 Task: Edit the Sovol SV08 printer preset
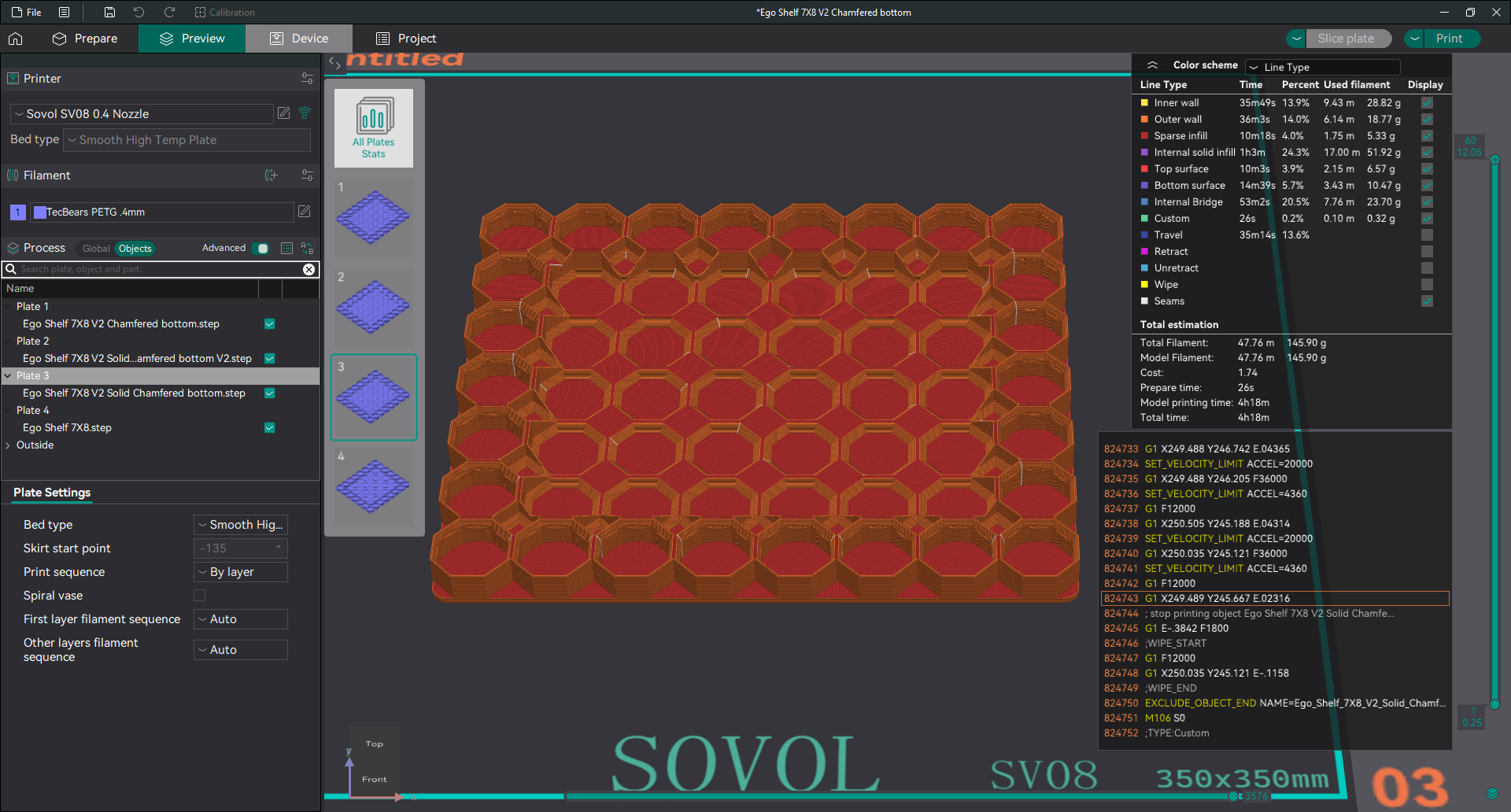pyautogui.click(x=284, y=113)
